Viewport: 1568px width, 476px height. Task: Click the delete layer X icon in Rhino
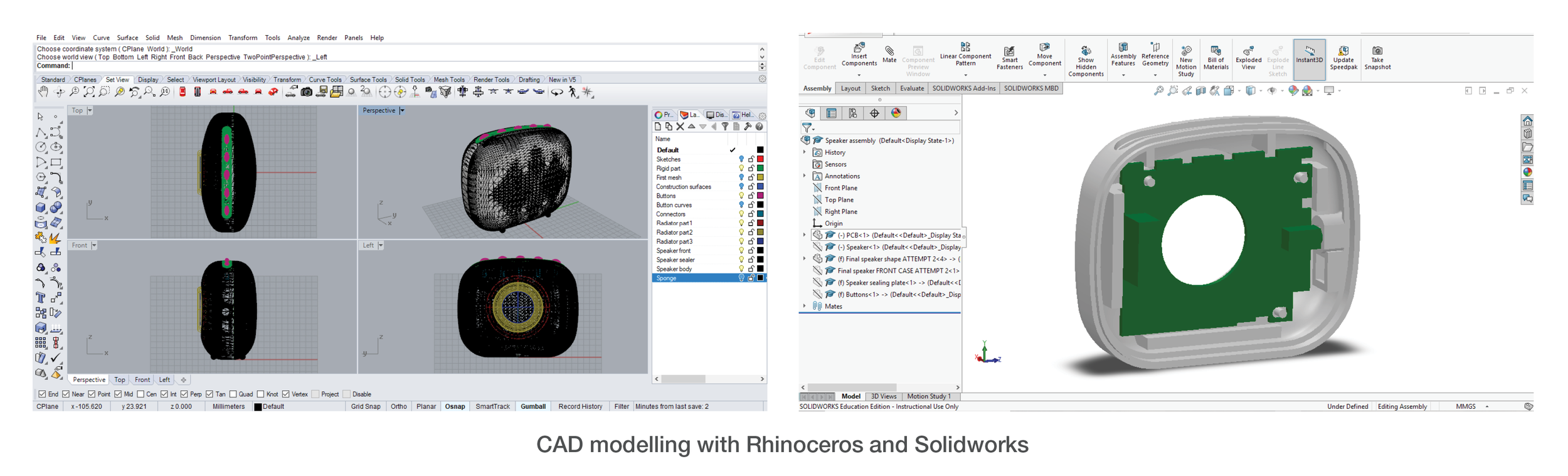click(680, 127)
